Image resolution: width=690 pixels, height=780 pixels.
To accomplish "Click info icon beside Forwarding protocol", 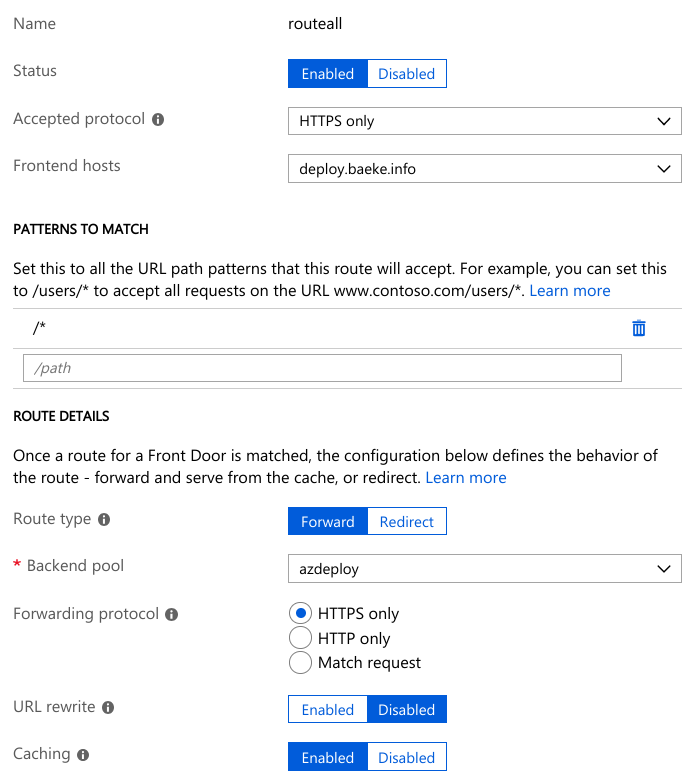I will (172, 615).
